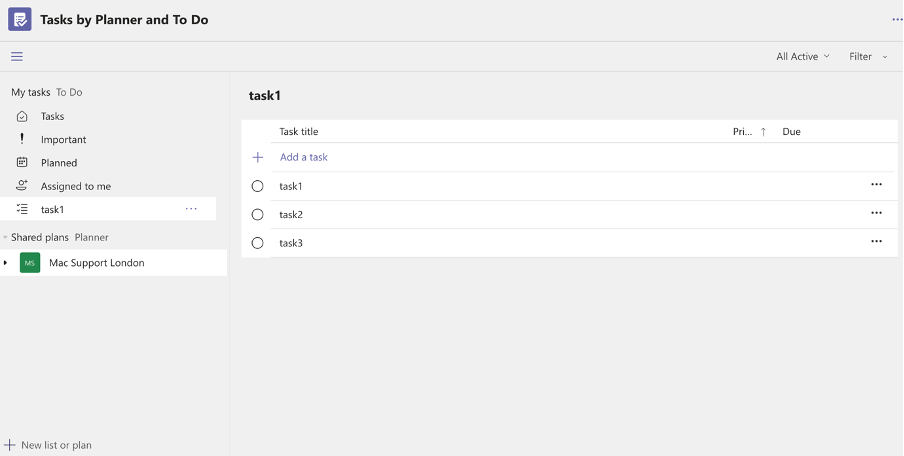Mark task3 as complete
The height and width of the screenshot is (456, 904).
(258, 242)
